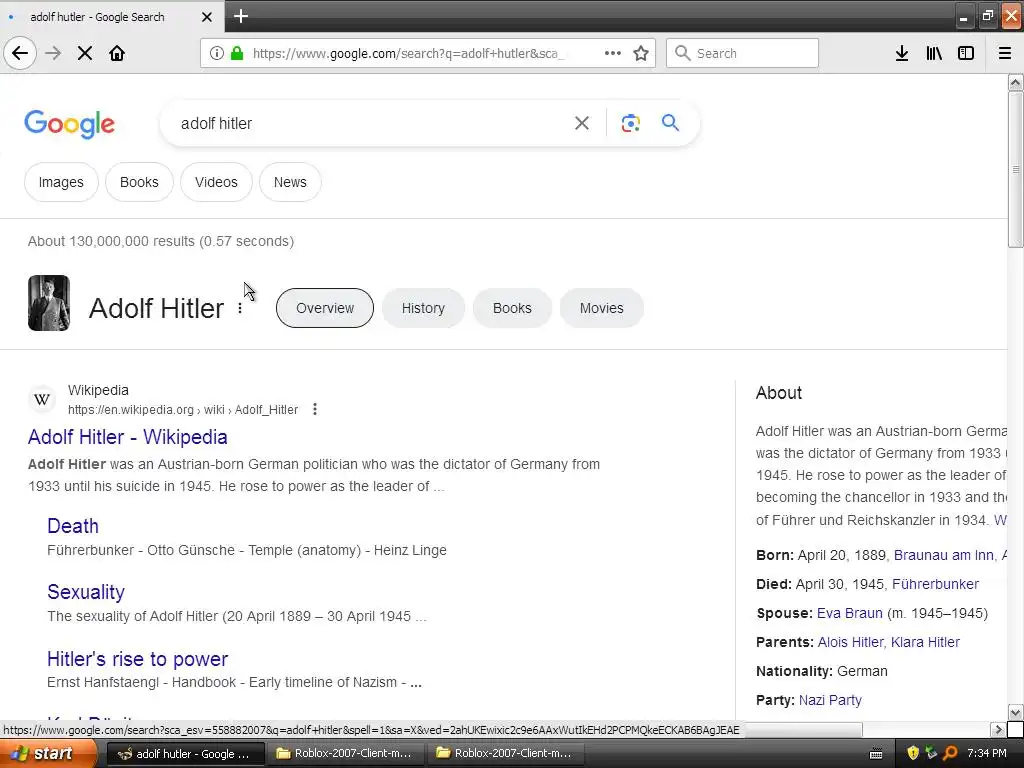
Task: Open the Firefox hamburger menu
Action: tap(1004, 53)
